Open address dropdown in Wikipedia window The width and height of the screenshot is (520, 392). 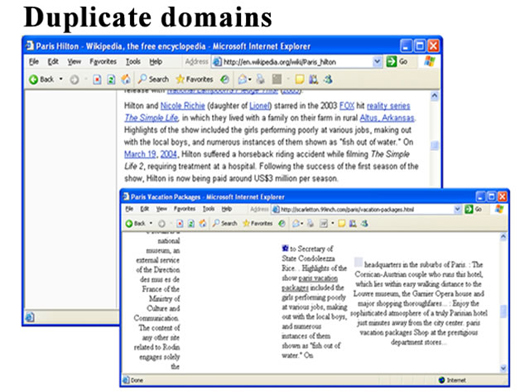[377, 62]
